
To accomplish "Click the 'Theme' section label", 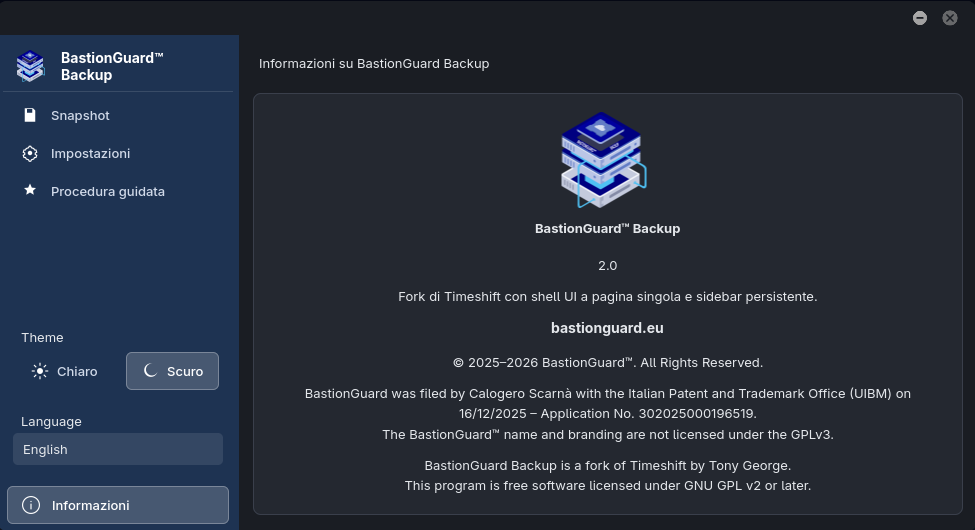I will 42,337.
